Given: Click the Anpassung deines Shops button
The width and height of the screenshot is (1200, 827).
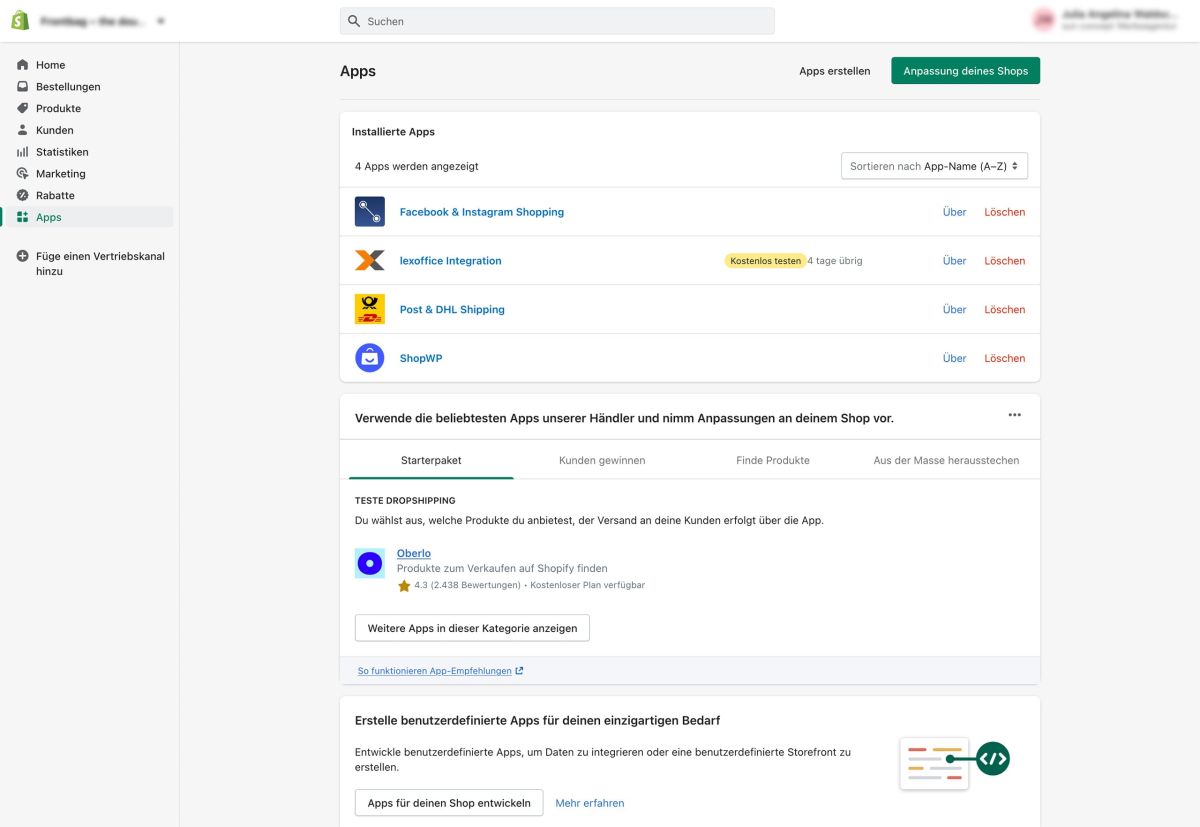Looking at the screenshot, I should [966, 71].
